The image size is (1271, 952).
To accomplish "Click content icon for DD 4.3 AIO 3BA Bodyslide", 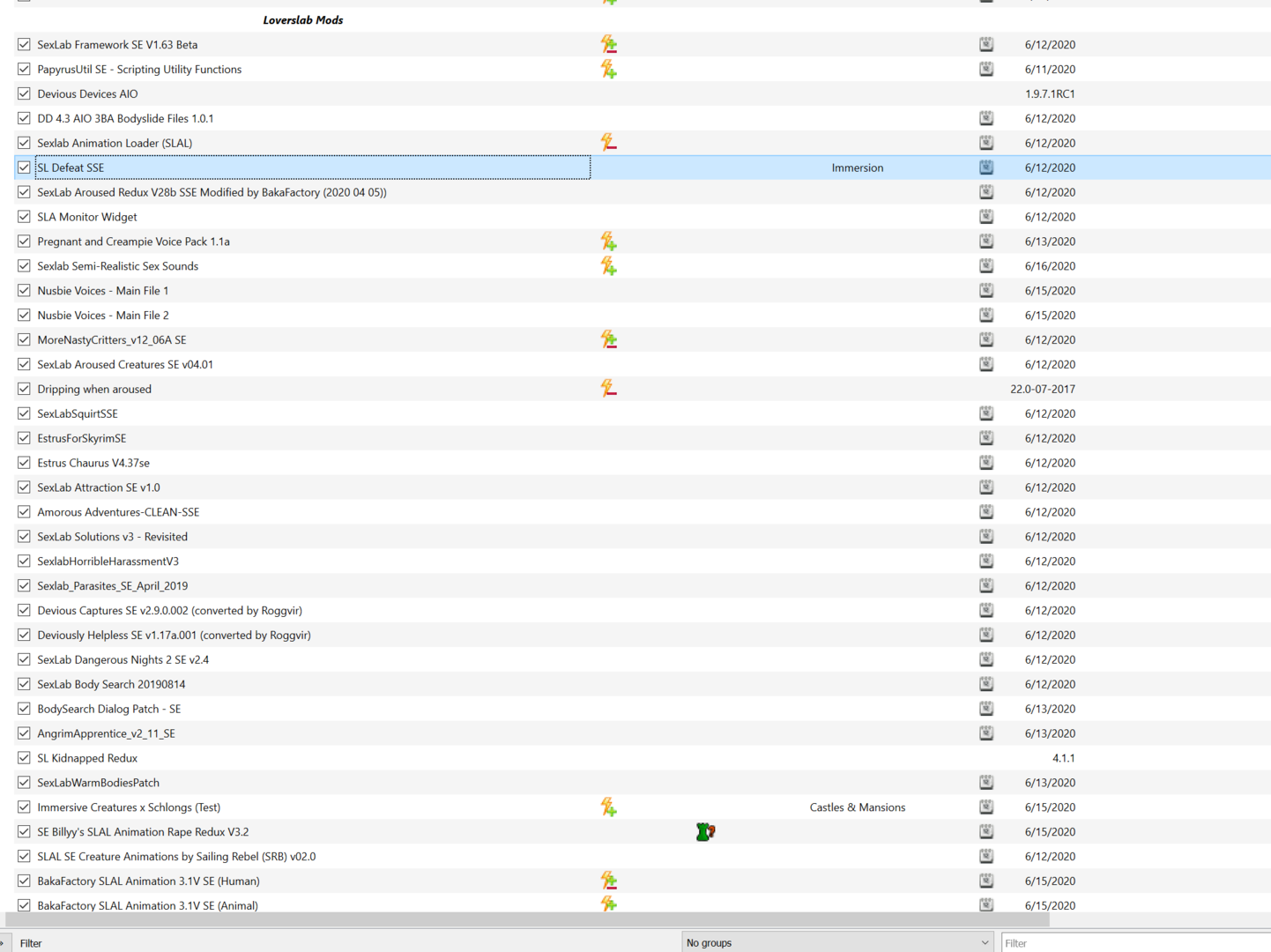I will coord(986,118).
